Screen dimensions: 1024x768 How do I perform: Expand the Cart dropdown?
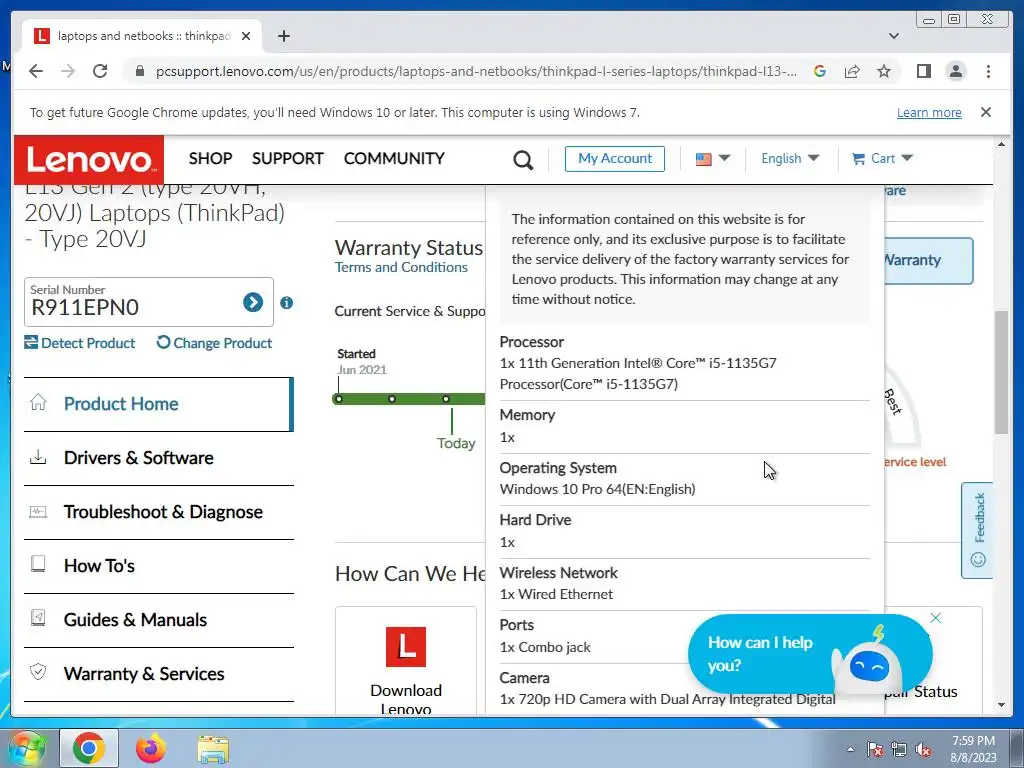882,159
